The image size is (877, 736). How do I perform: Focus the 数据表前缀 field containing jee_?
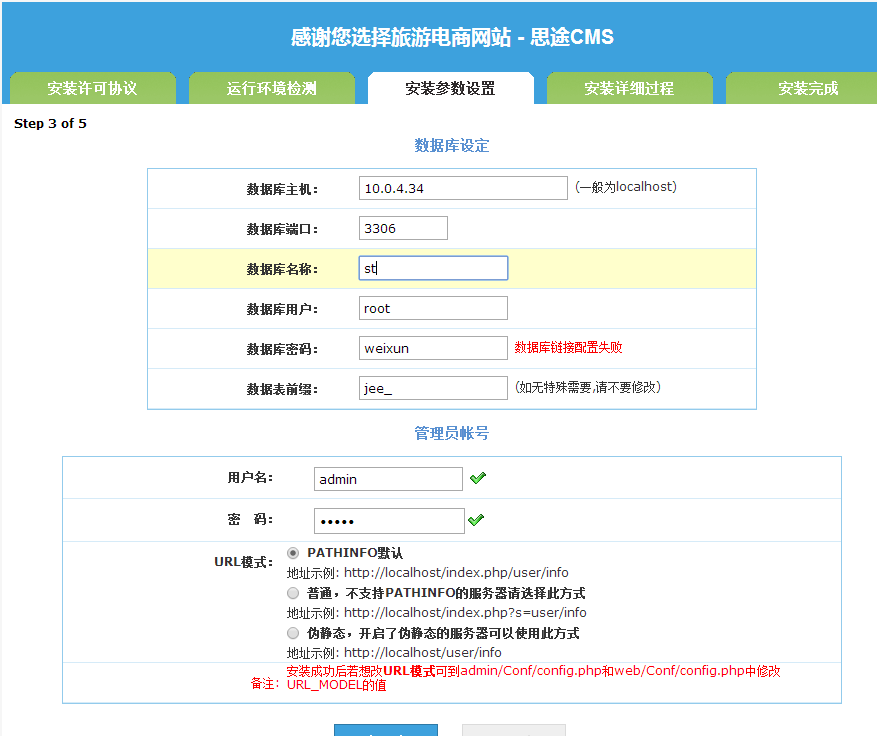433,388
